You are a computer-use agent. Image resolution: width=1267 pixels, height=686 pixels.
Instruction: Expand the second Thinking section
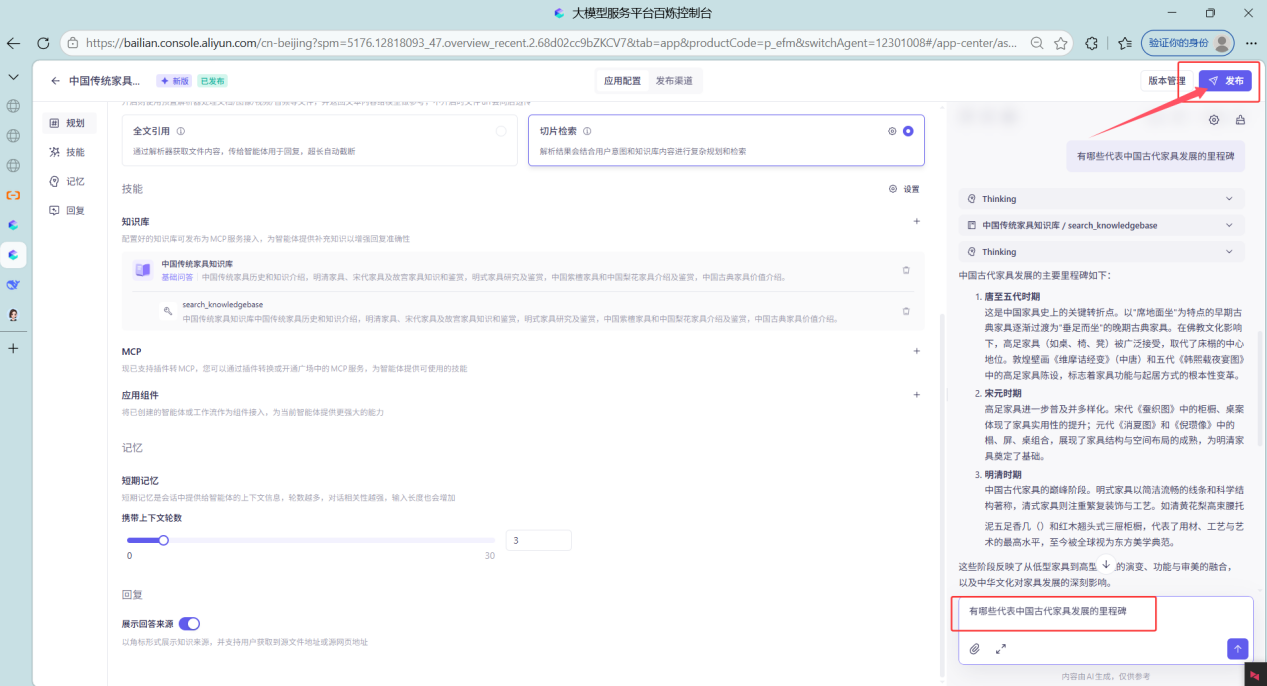click(1229, 252)
